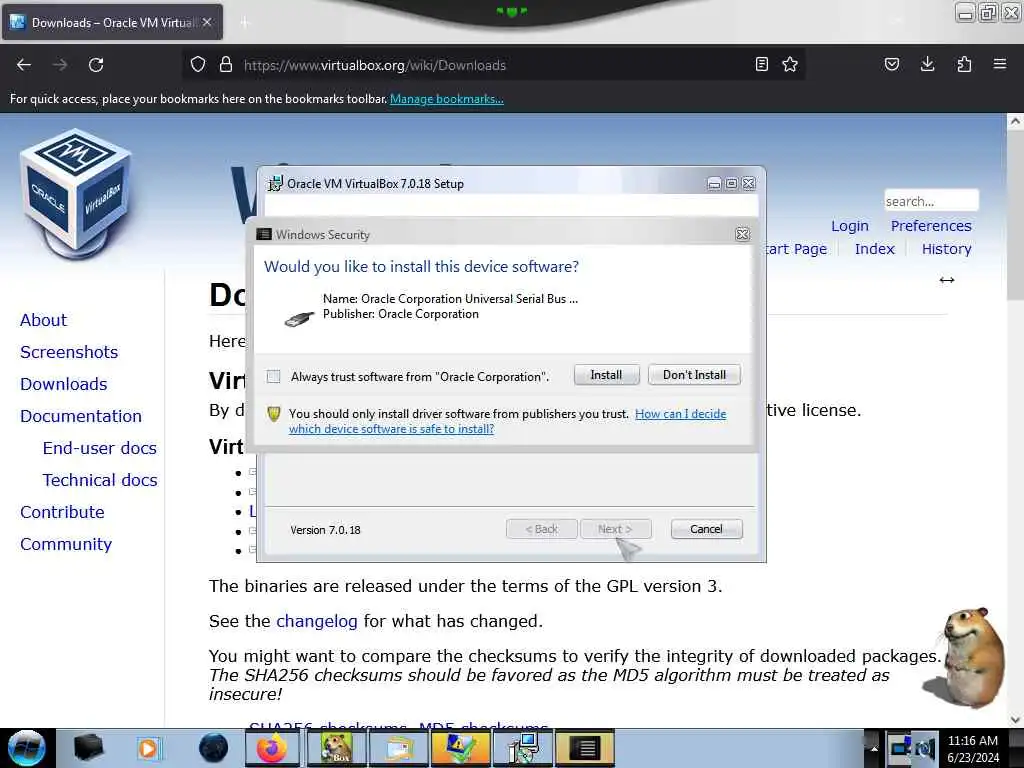Screen dimensions: 1024x768
Task: Select the Downloads – Oracle VM VirtualBox tab
Action: coord(112,22)
